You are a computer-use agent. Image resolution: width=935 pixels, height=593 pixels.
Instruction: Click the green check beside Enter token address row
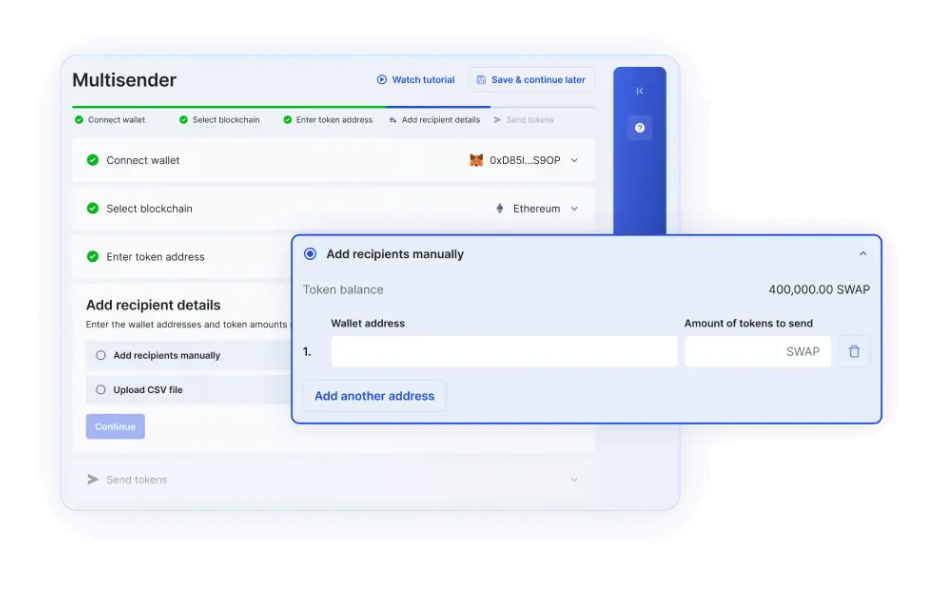[92, 257]
